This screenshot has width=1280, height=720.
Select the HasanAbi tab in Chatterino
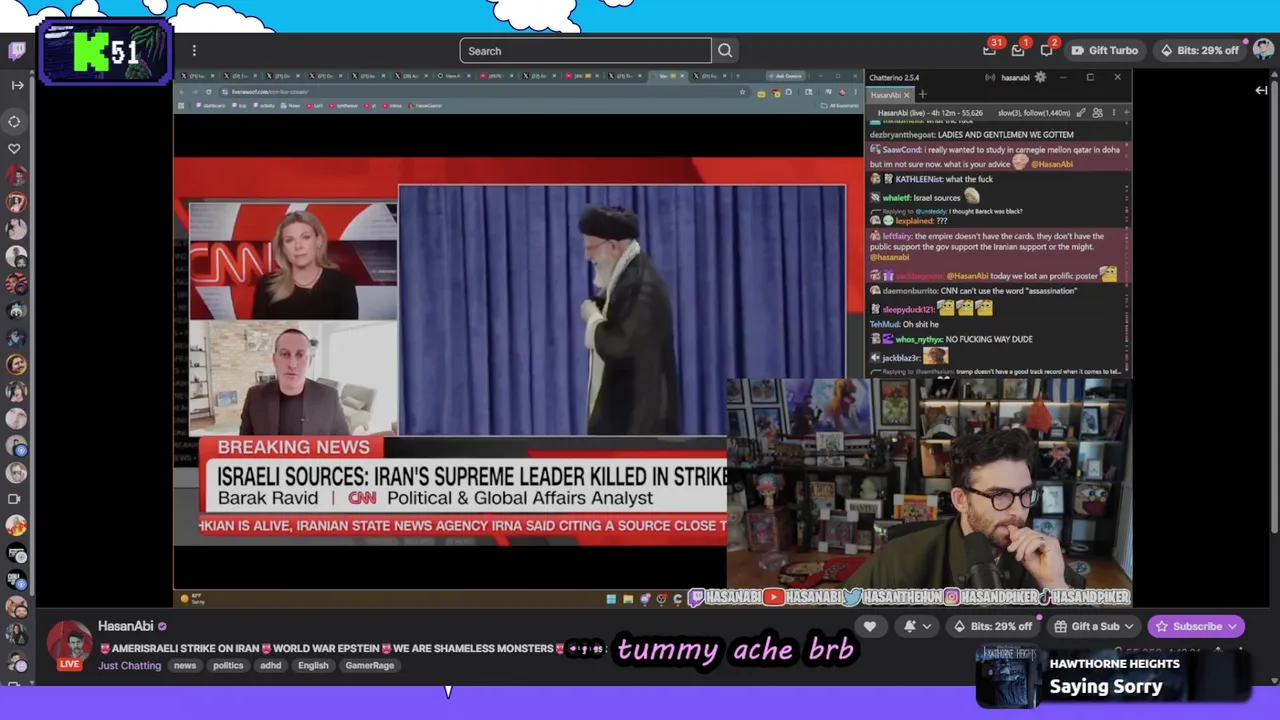890,95
